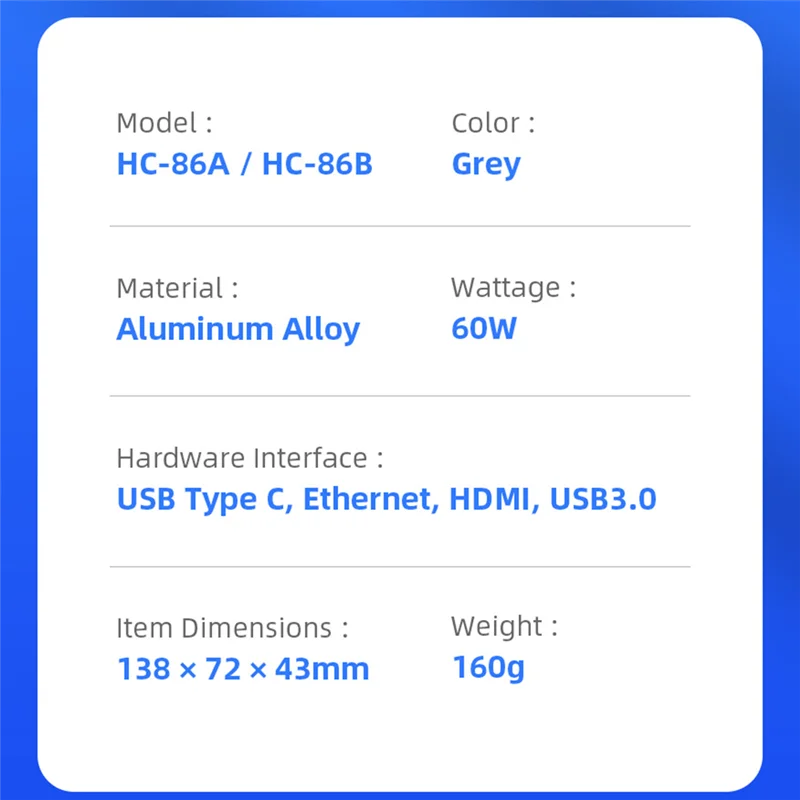Screen dimensions: 800x800
Task: Click the divider line below Hardware Interface row
Action: [400, 566]
